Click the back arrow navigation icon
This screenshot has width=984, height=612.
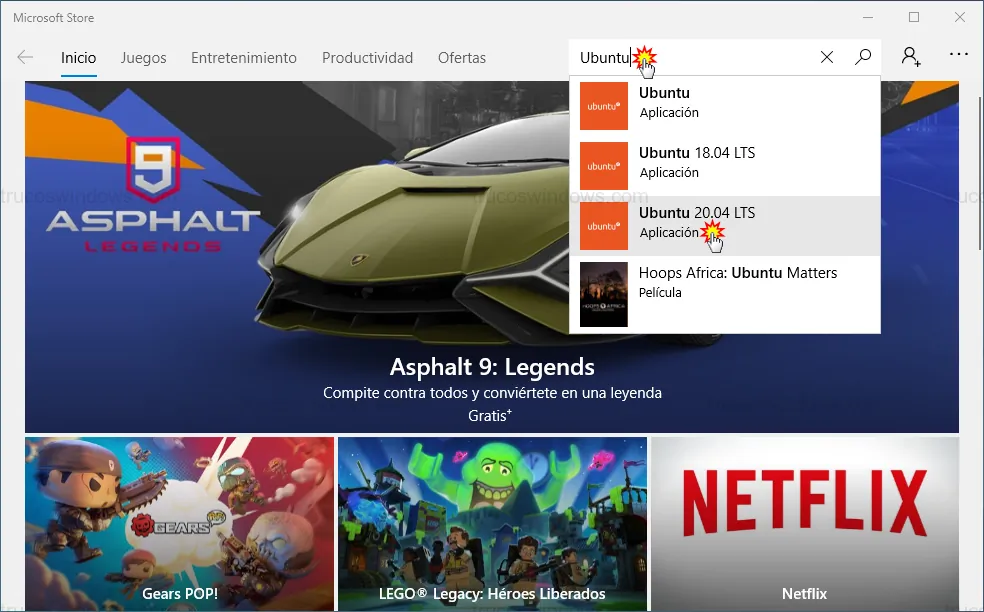[25, 58]
